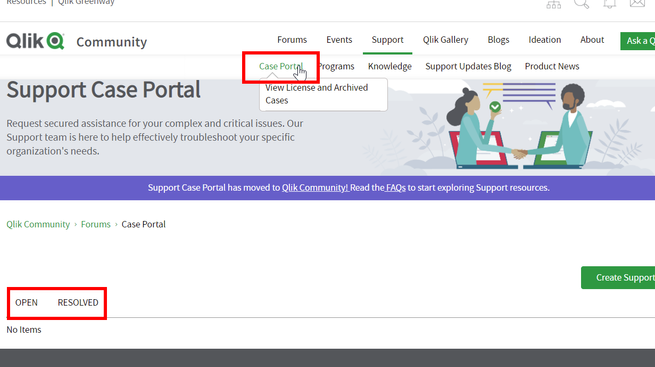This screenshot has width=655, height=367.
Task: Click the green Ask a Question button
Action: (638, 41)
